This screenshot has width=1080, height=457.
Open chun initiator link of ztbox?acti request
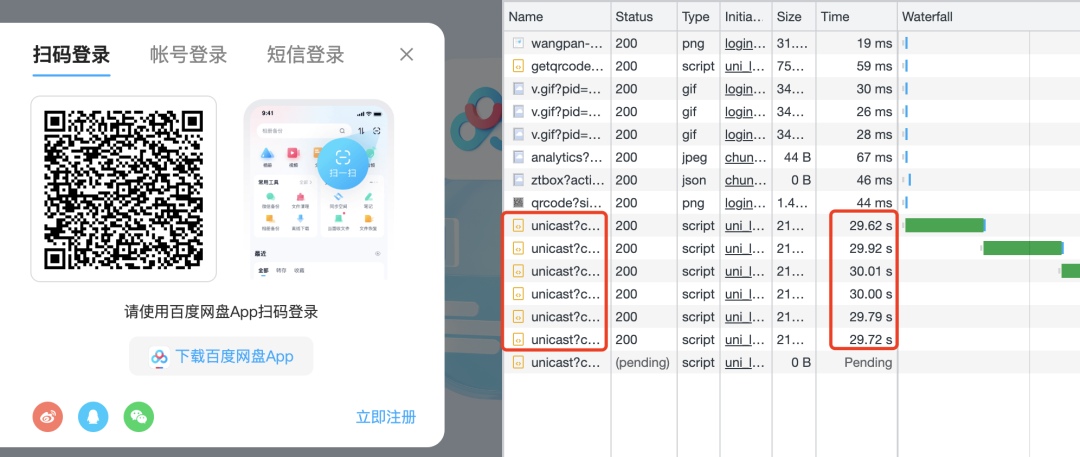(x=745, y=180)
